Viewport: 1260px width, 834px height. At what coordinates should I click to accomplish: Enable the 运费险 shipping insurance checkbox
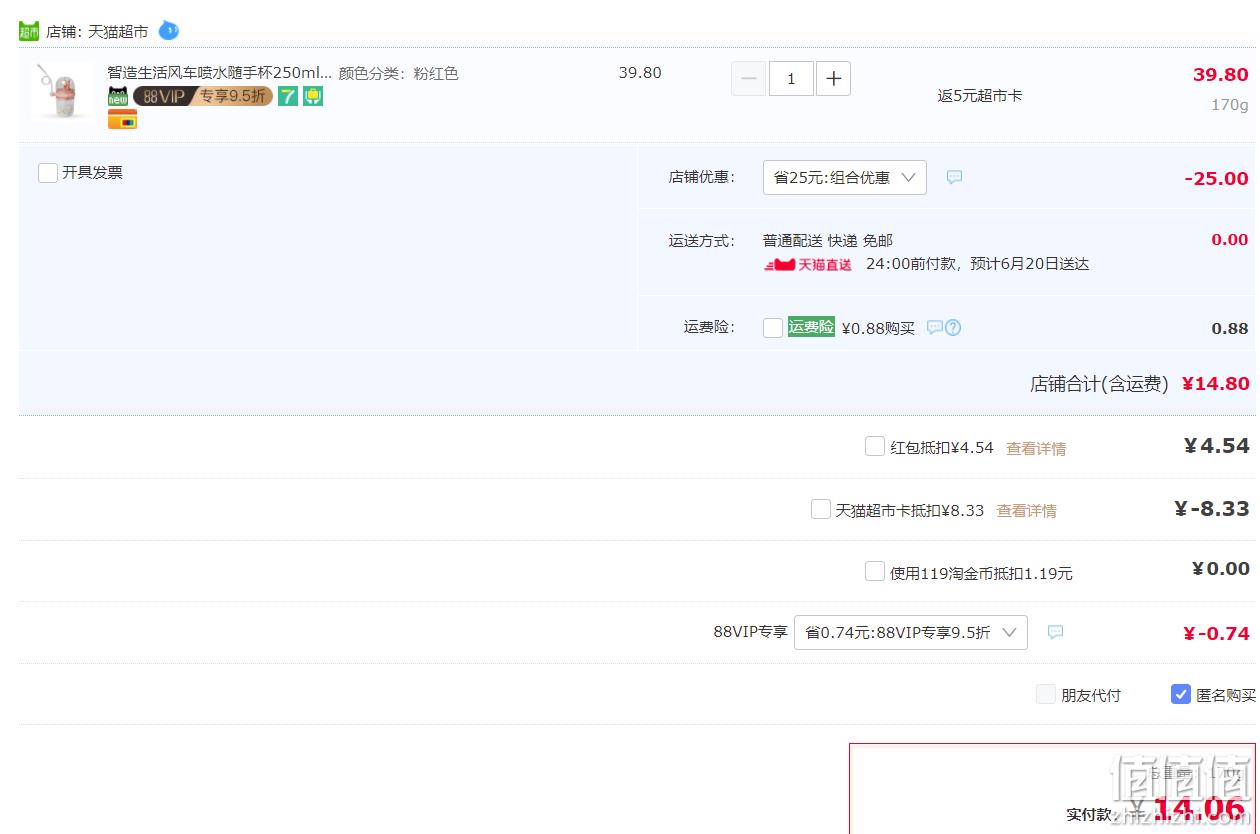pos(773,327)
